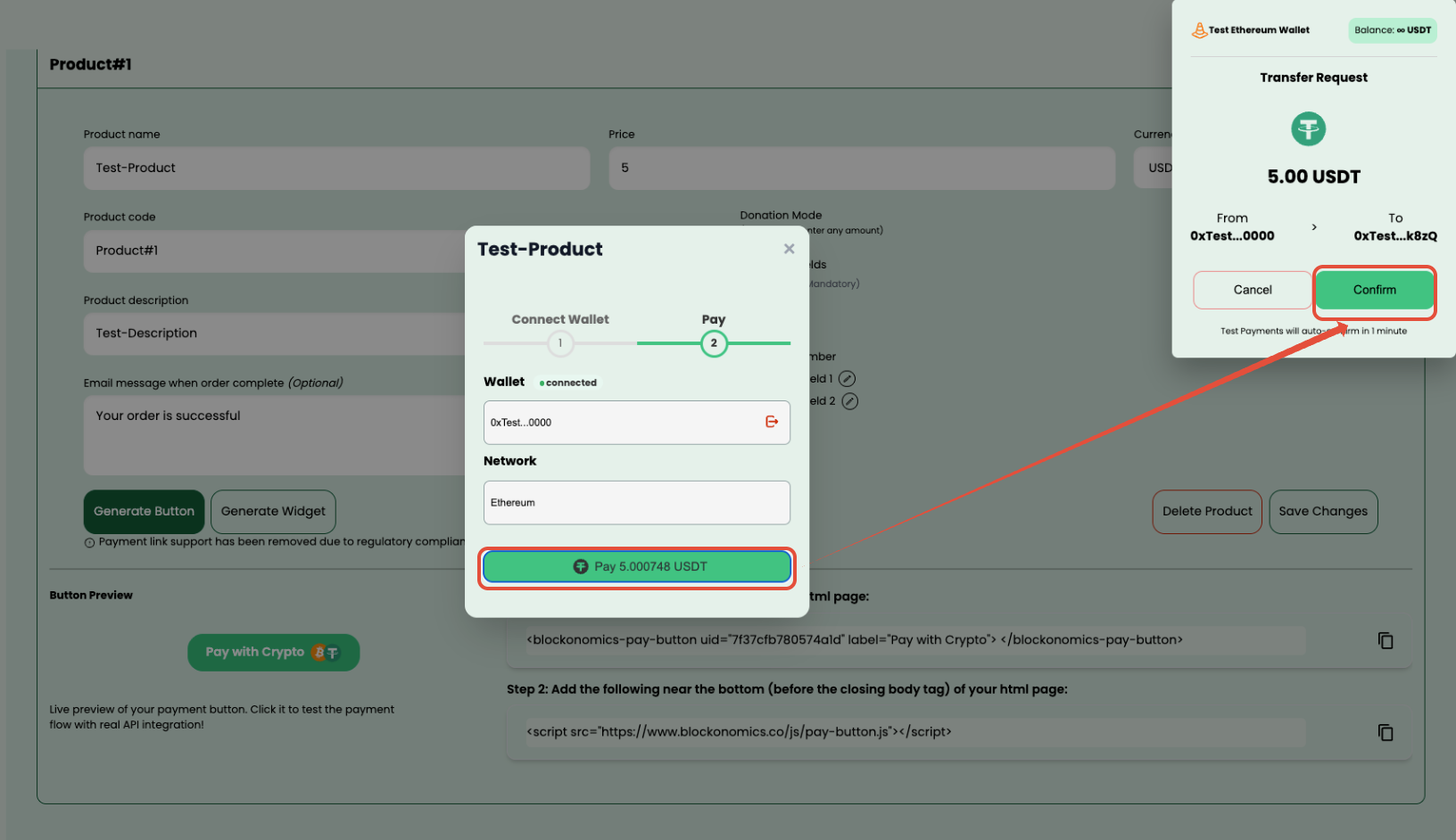Click the Transfer Request title

click(1313, 78)
